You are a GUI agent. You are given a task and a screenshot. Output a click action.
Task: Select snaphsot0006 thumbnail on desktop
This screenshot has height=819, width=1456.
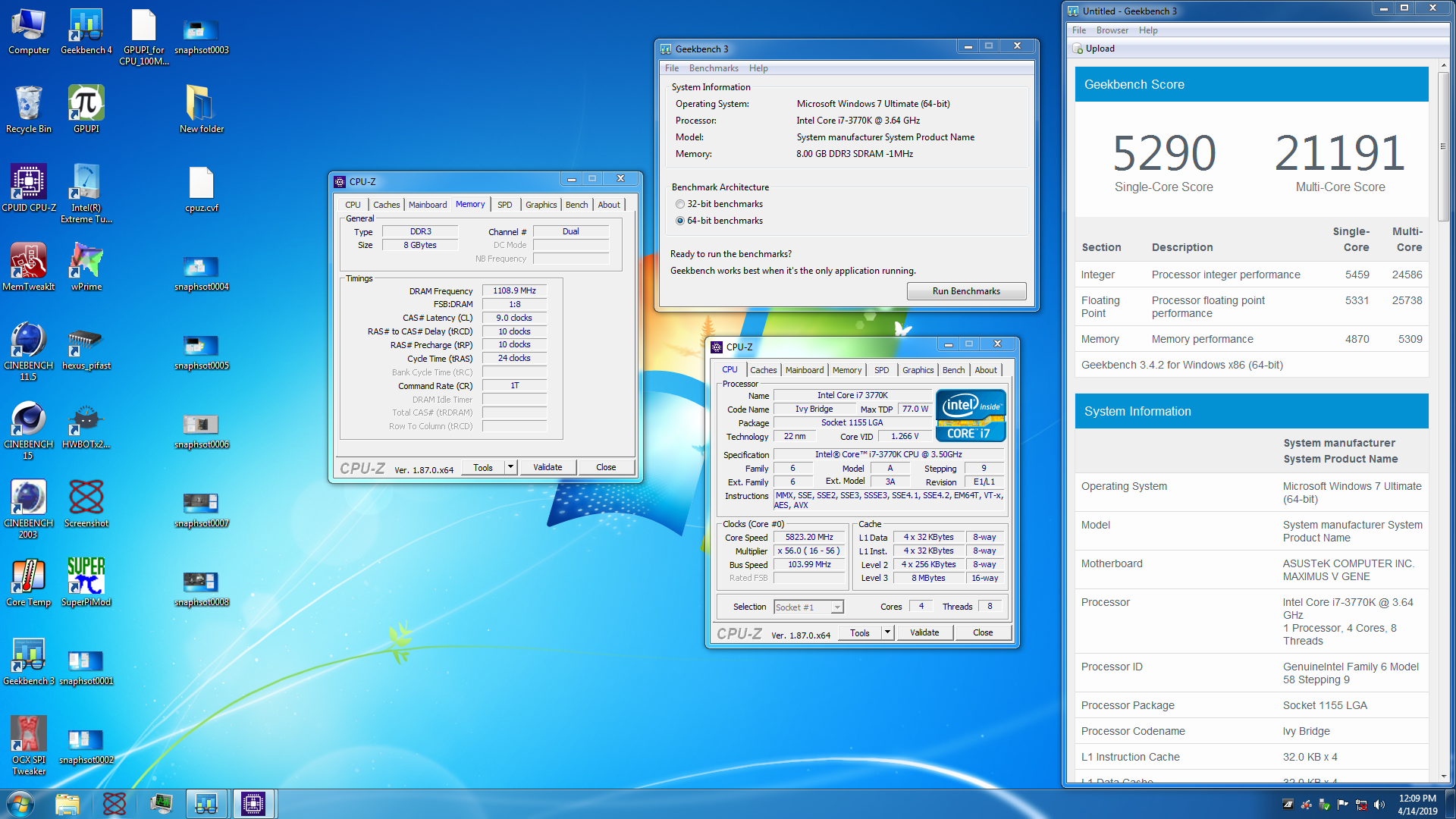201,431
